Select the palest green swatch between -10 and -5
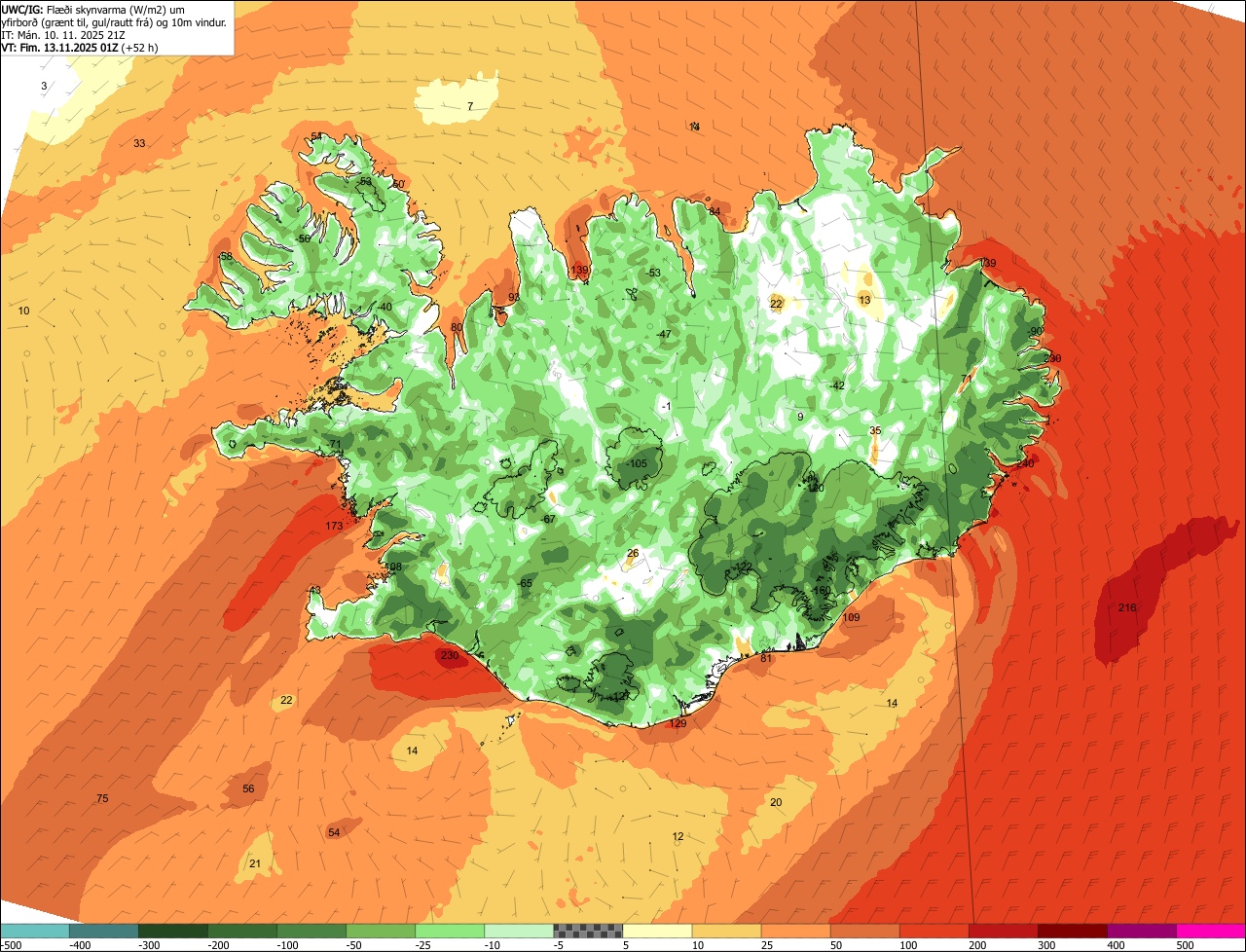The width and height of the screenshot is (1246, 952). pos(519,931)
